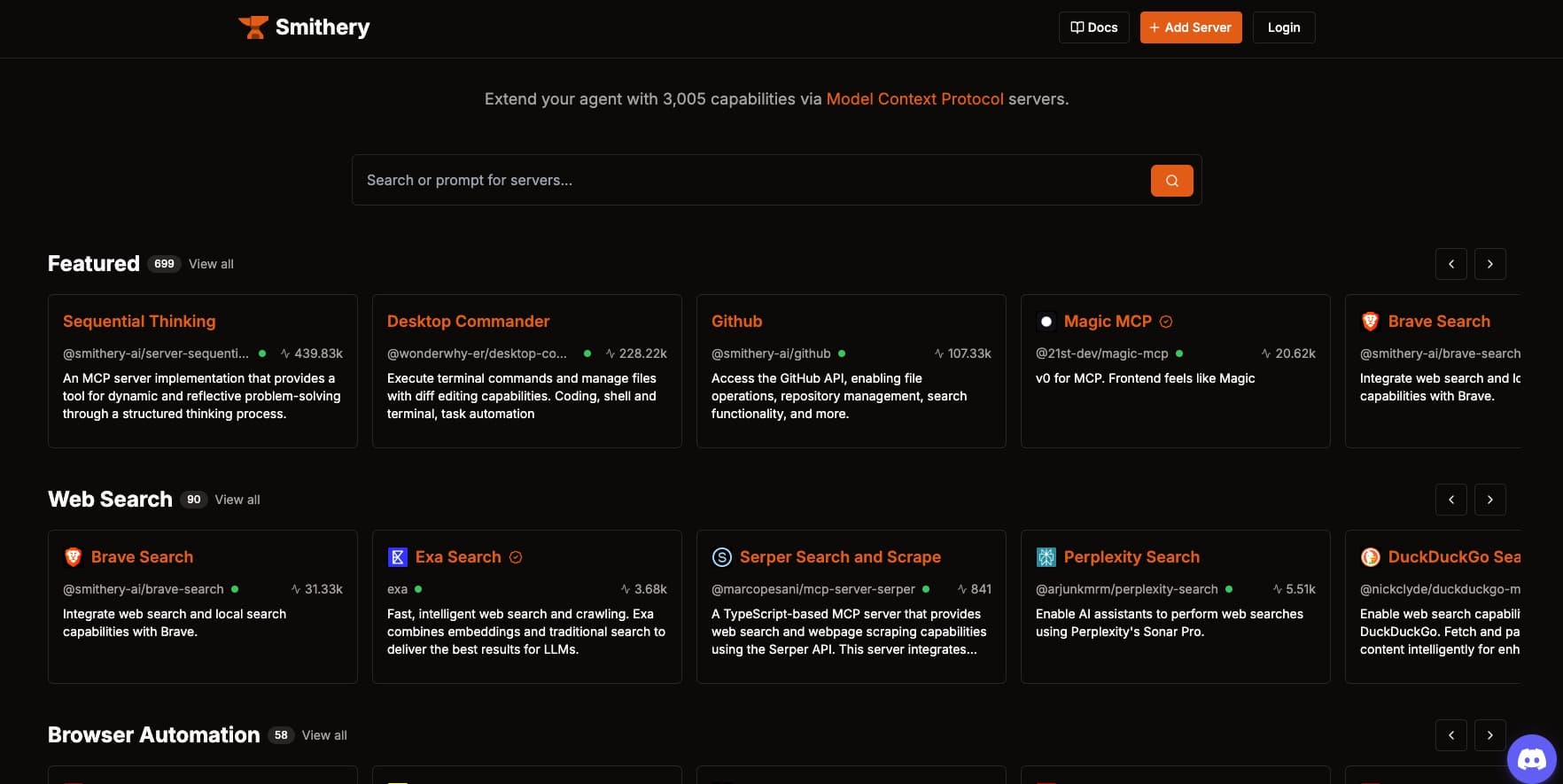This screenshot has width=1563, height=784.
Task: Click verified badge next to Exa Search
Action: [x=516, y=557]
